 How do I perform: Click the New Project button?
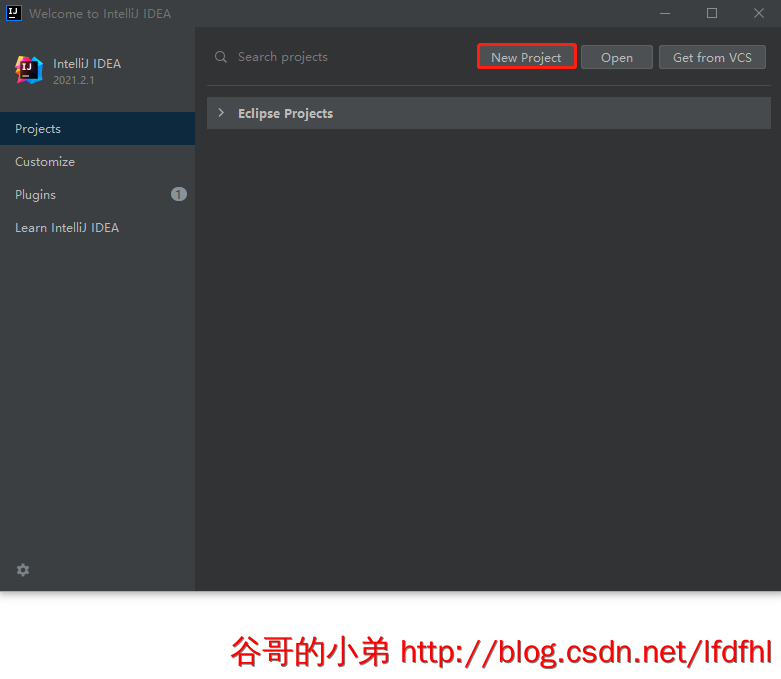click(526, 57)
